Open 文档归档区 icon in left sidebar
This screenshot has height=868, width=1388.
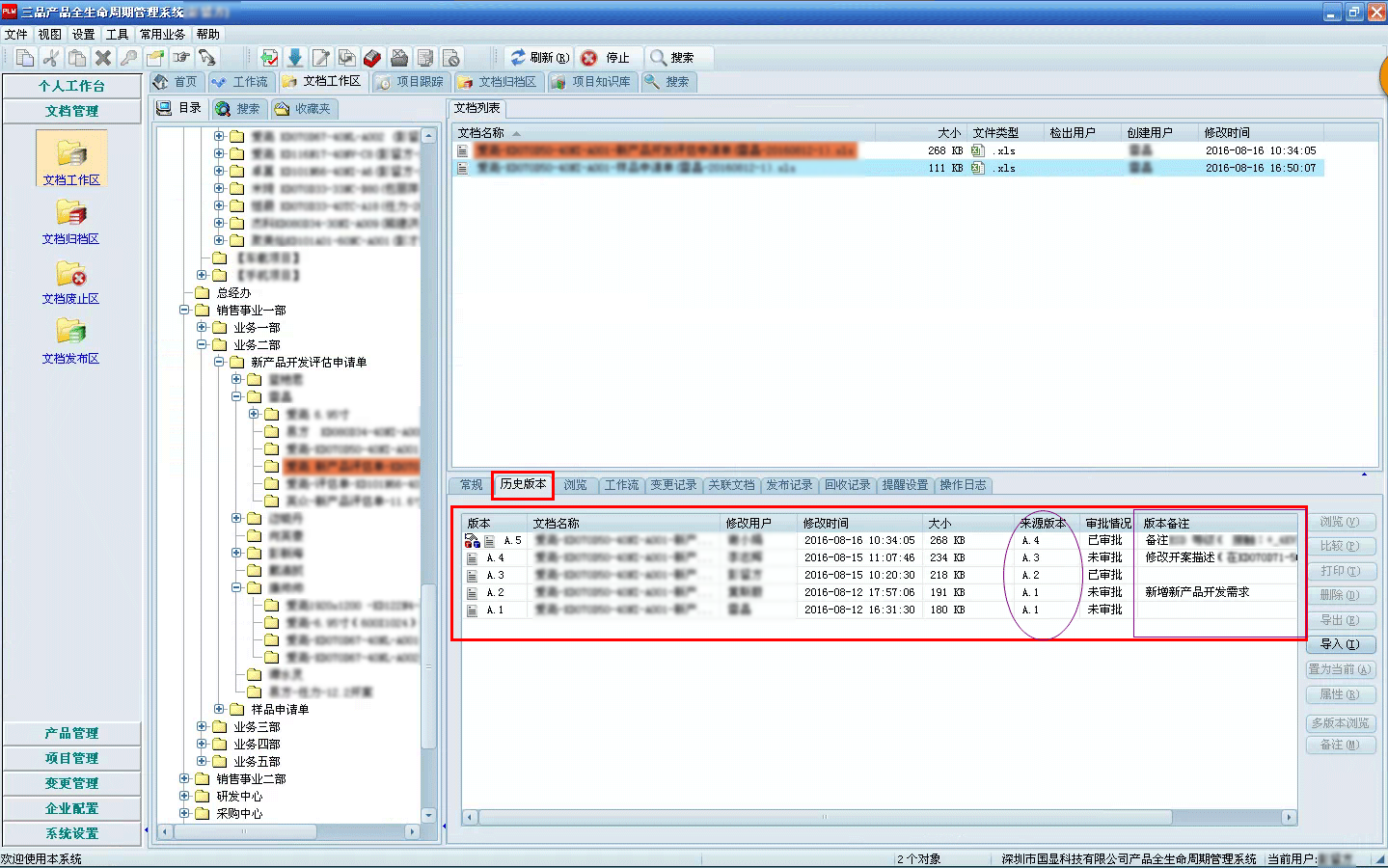pyautogui.click(x=71, y=213)
